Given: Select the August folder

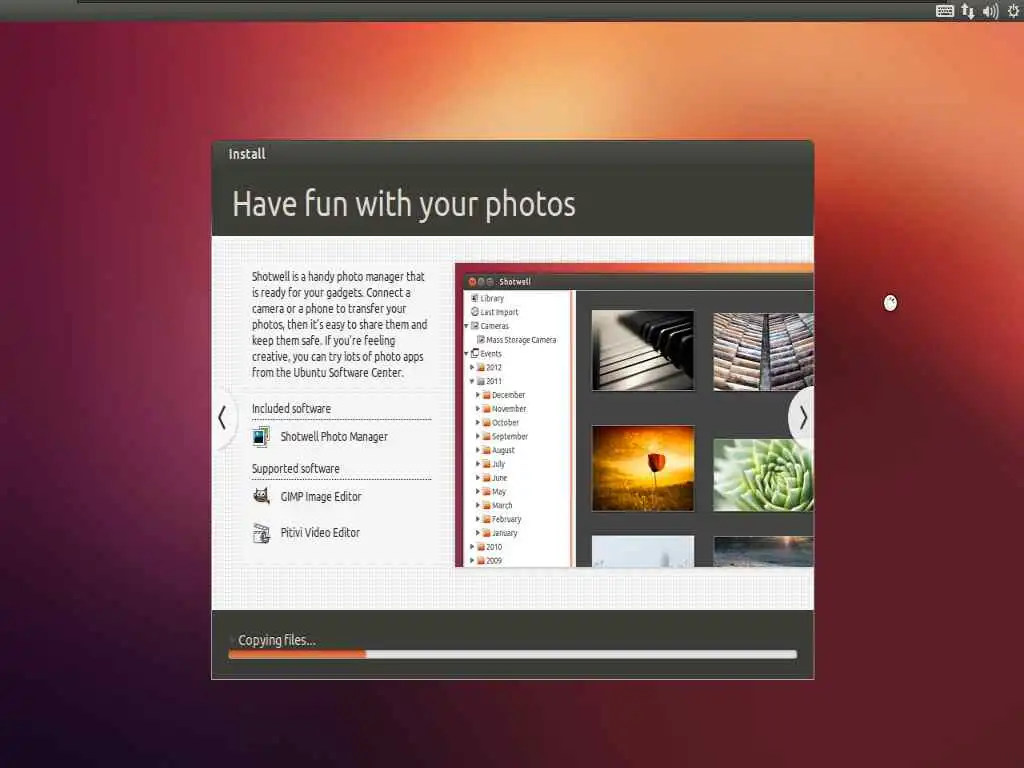Looking at the screenshot, I should click(498, 450).
